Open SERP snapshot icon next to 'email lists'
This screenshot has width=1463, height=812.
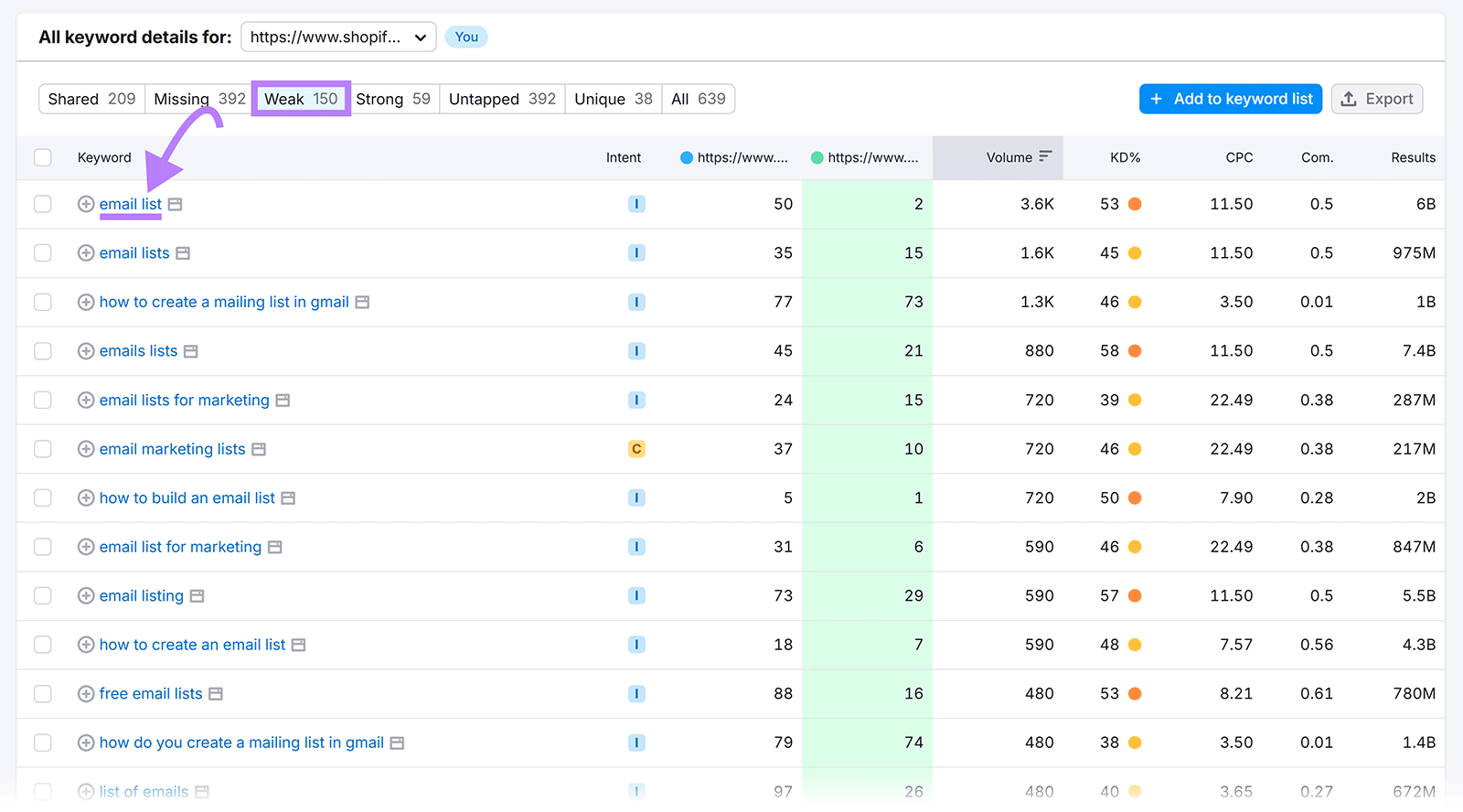pyautogui.click(x=183, y=253)
